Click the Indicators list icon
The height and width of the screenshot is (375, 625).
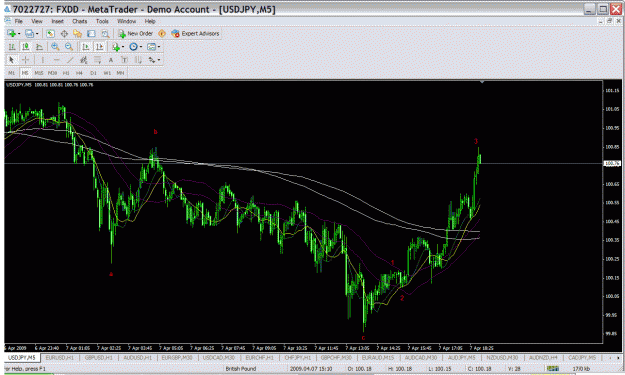click(116, 47)
